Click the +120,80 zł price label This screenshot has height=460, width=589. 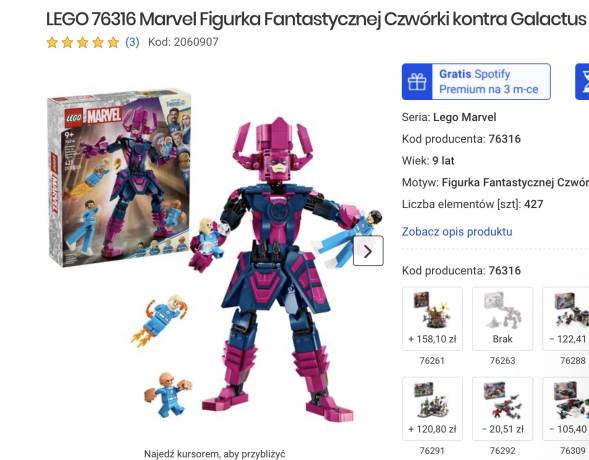tap(432, 429)
